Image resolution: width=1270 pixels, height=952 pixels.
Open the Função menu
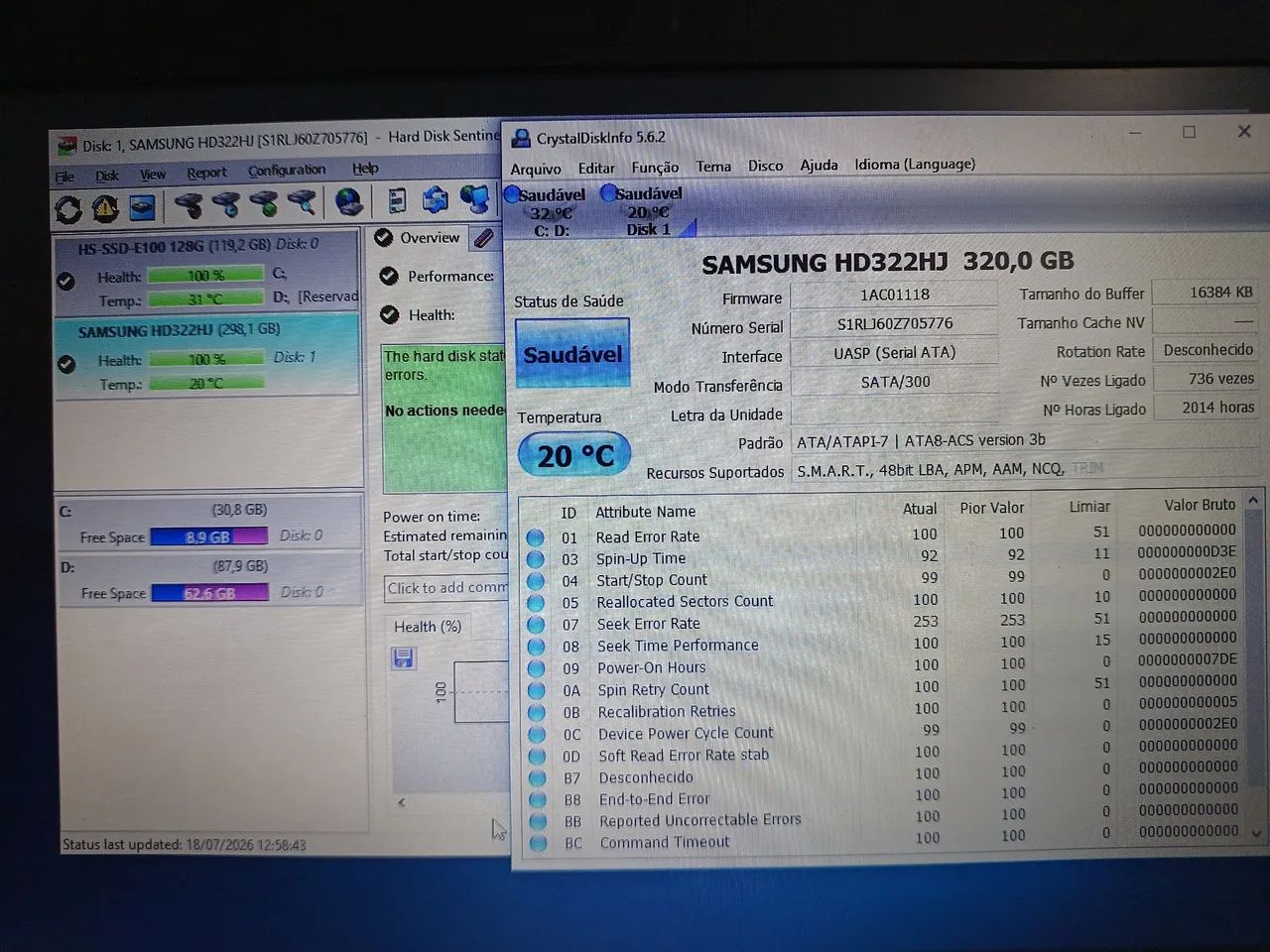[655, 168]
